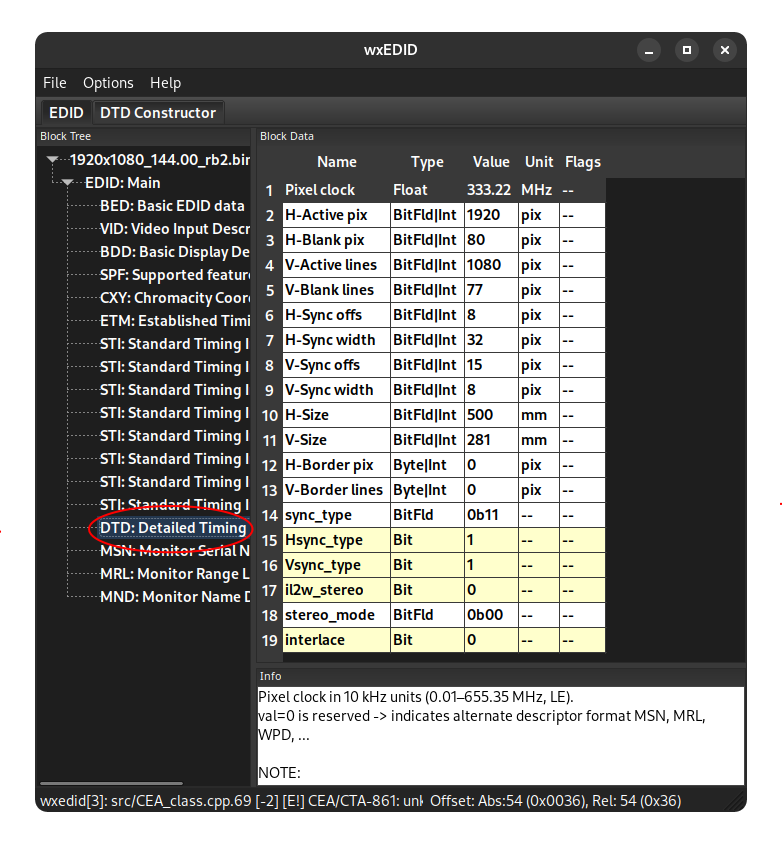
Task: Click the Unit column header
Action: [x=539, y=162]
